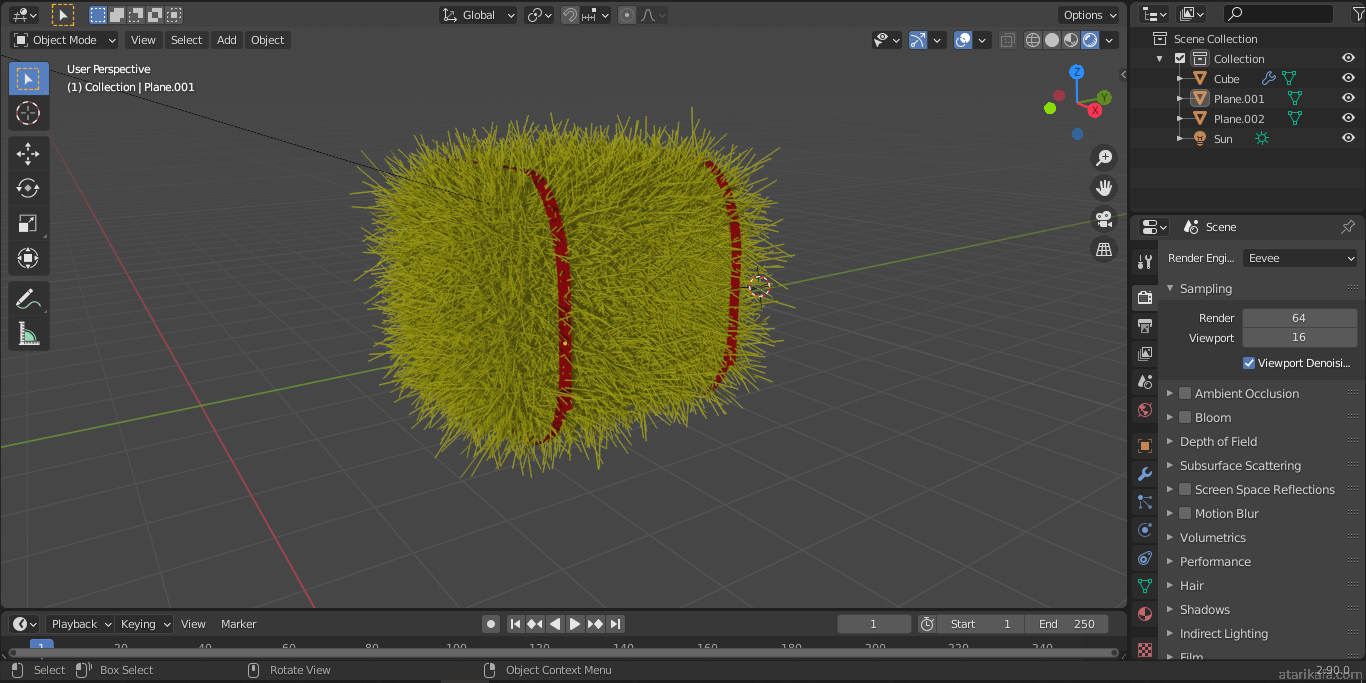Open Object Mode dropdown

(x=65, y=40)
